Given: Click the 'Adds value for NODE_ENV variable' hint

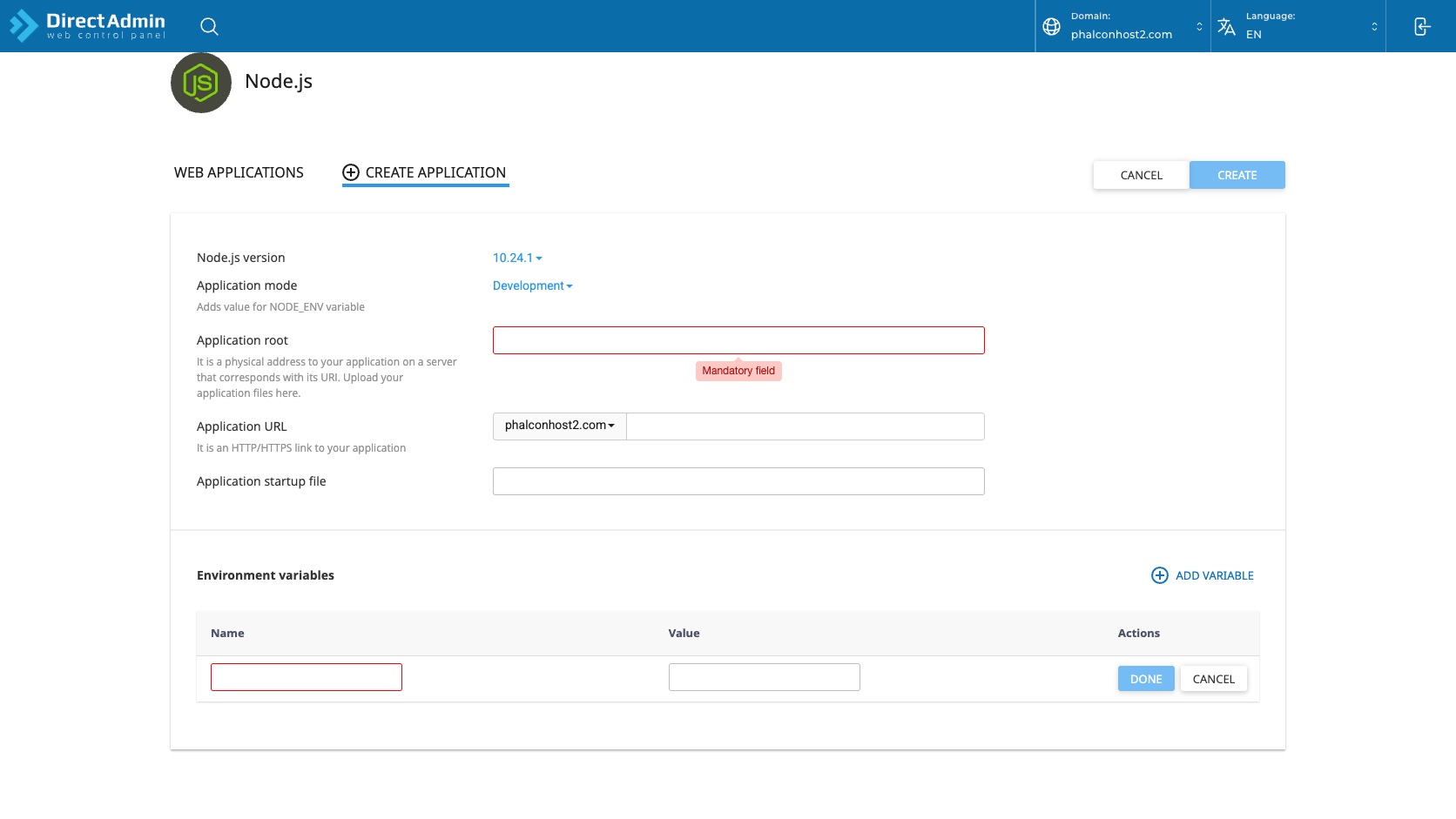Looking at the screenshot, I should coord(280,307).
